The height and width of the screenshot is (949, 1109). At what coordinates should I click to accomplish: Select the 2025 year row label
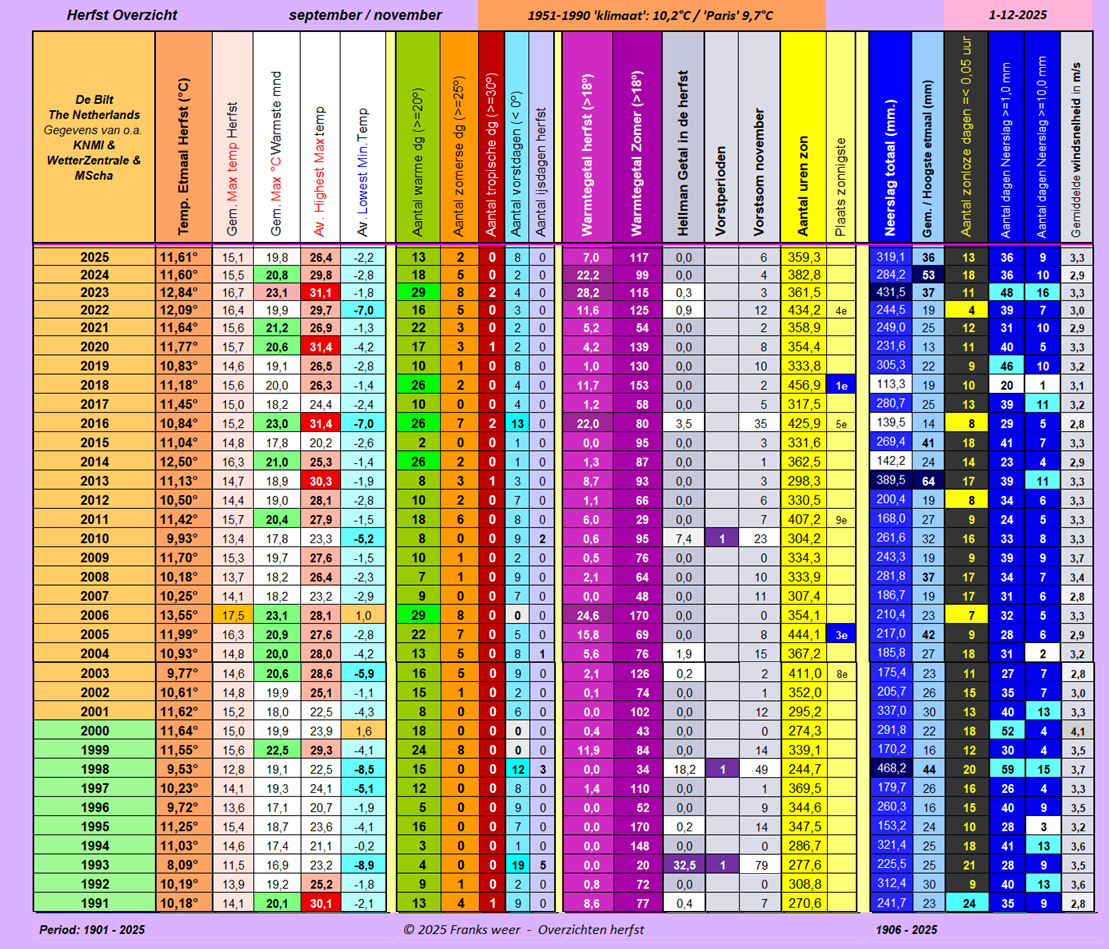(94, 257)
